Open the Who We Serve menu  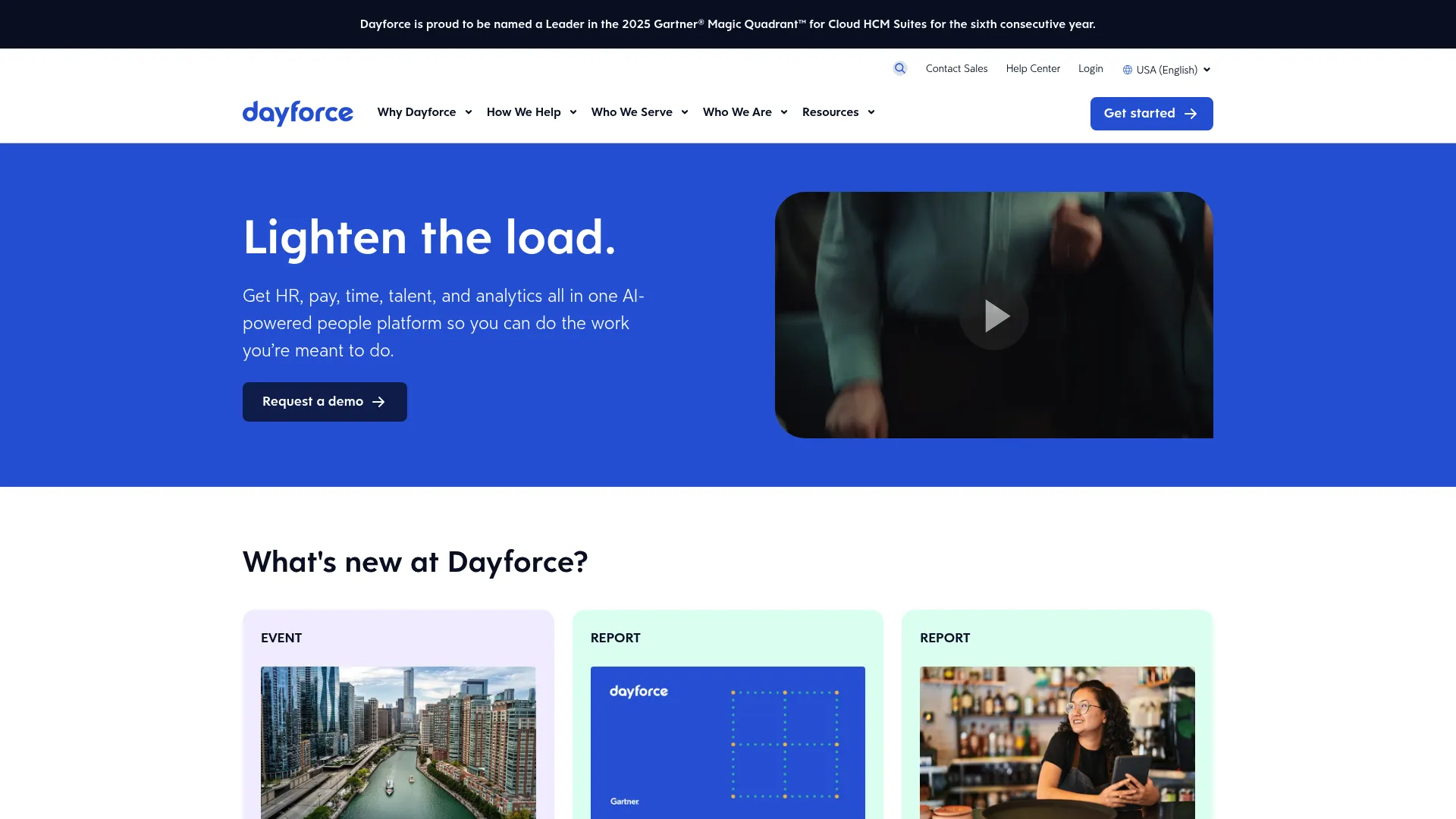[640, 112]
